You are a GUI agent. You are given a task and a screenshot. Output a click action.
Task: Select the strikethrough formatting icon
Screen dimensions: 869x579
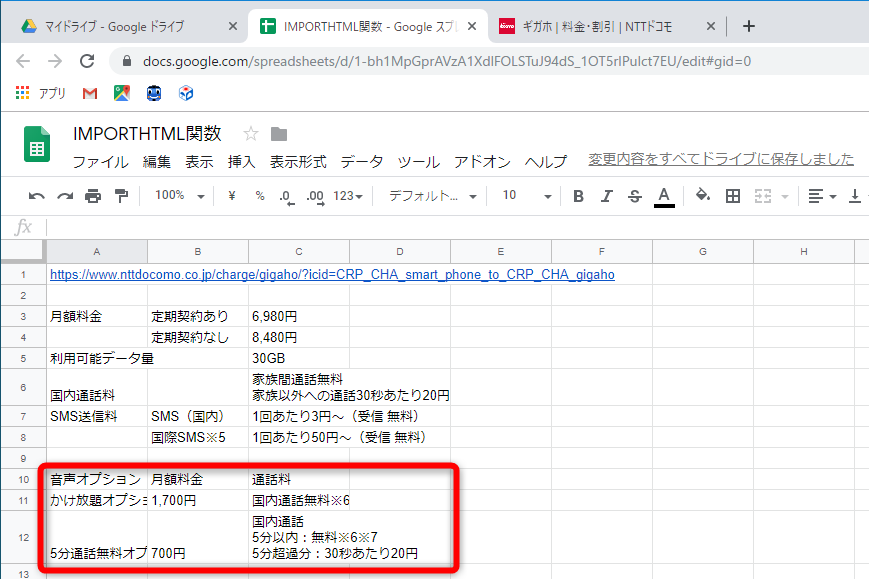[x=633, y=196]
